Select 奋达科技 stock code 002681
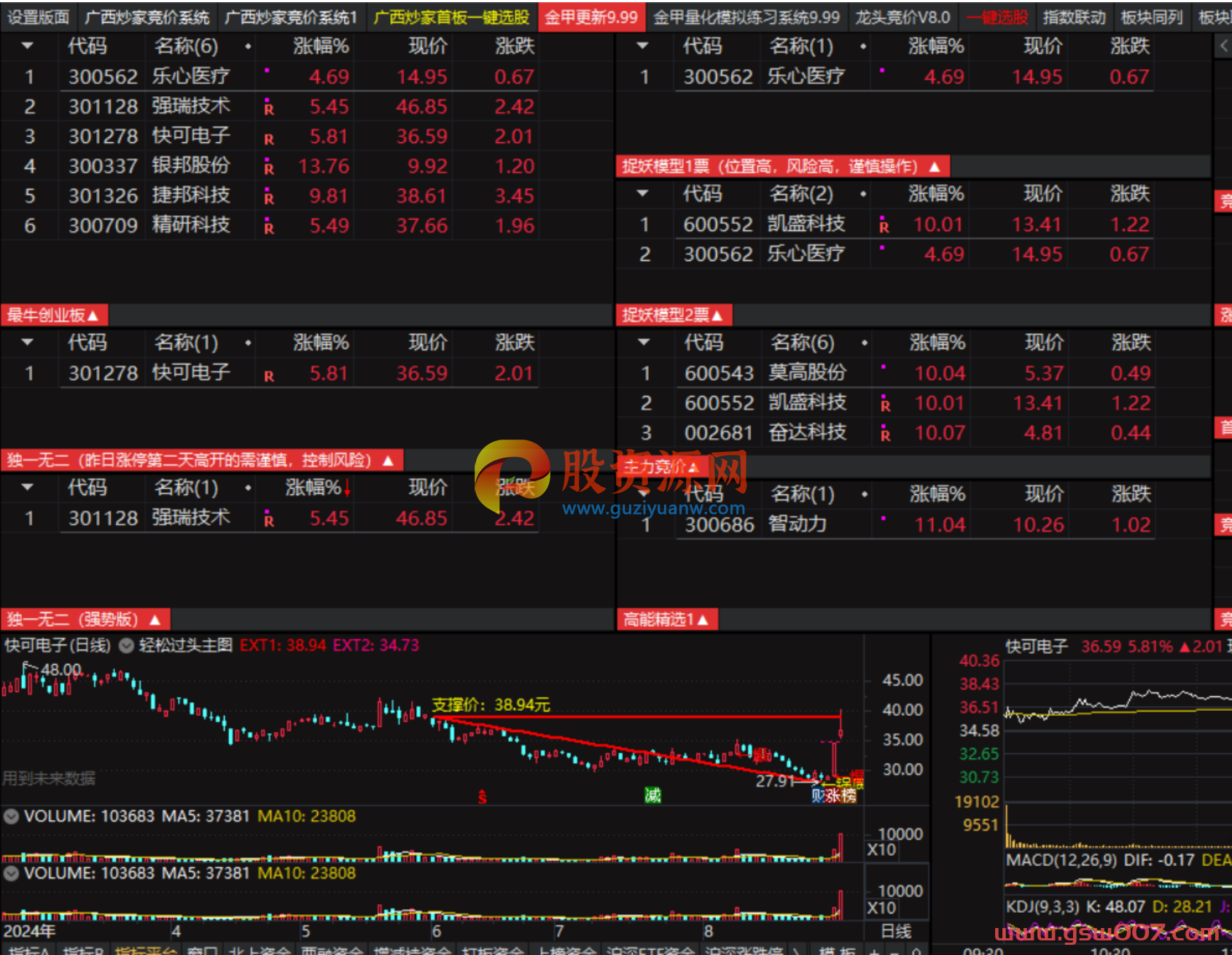Image resolution: width=1232 pixels, height=955 pixels. 719,433
